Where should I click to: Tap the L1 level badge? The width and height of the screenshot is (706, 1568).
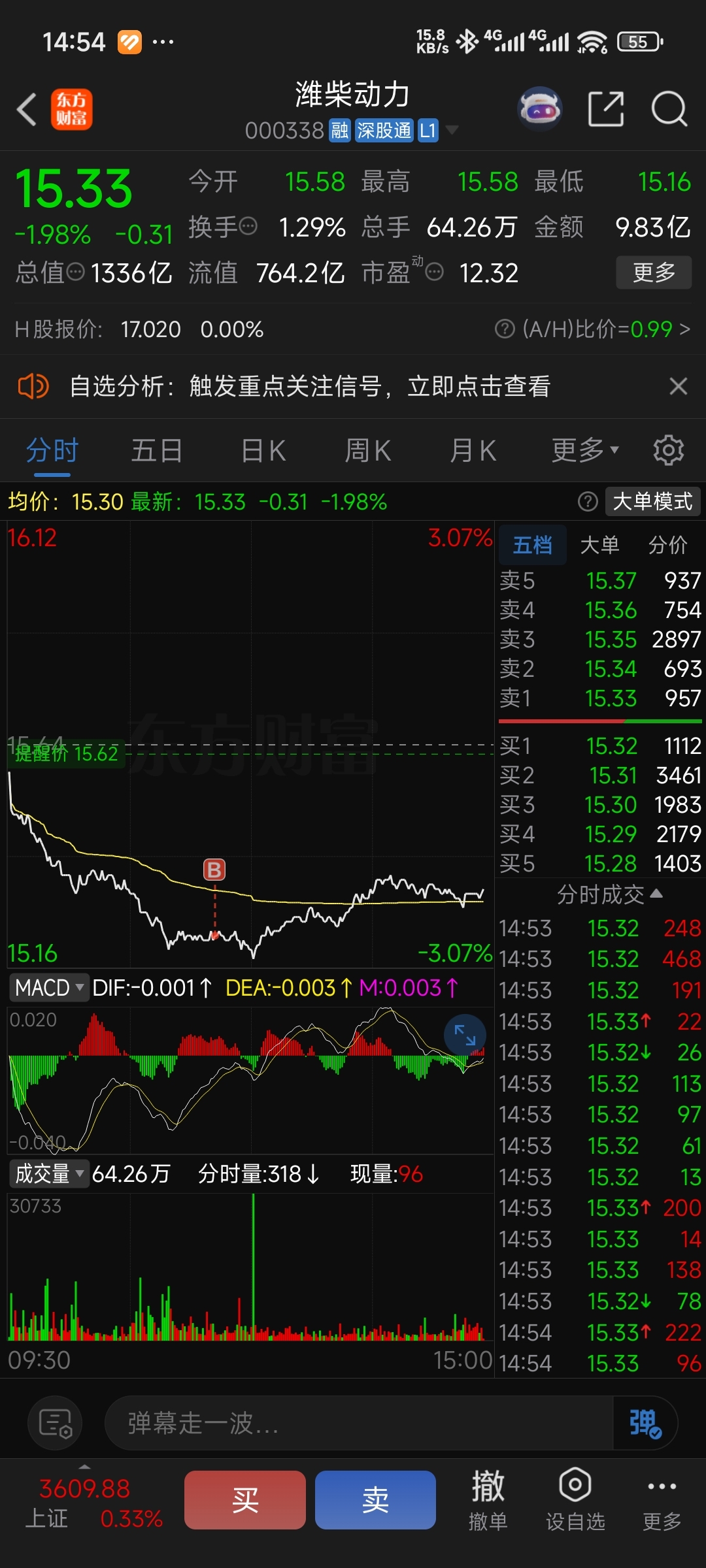(428, 131)
